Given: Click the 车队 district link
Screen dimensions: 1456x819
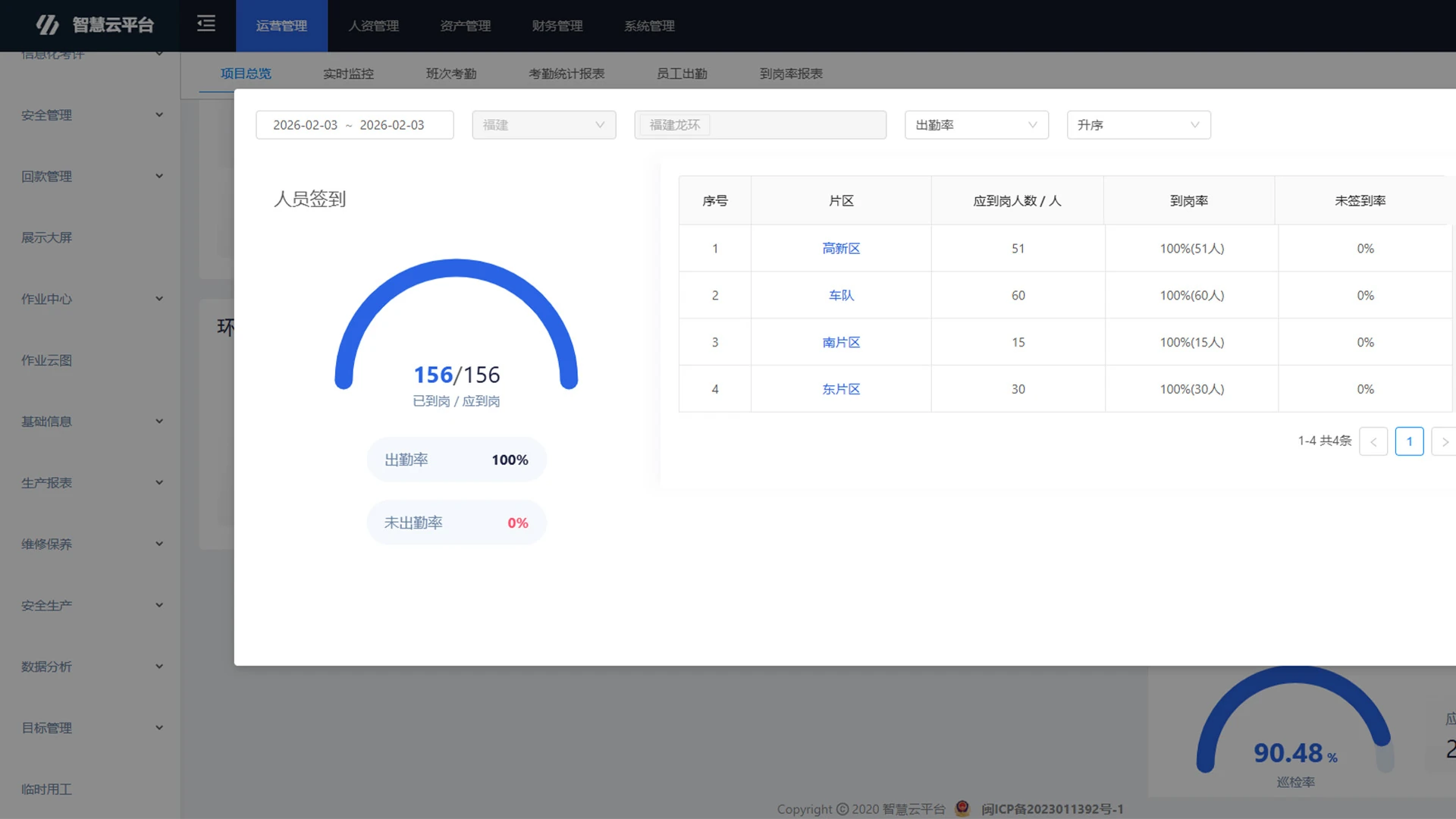Looking at the screenshot, I should coord(841,296).
